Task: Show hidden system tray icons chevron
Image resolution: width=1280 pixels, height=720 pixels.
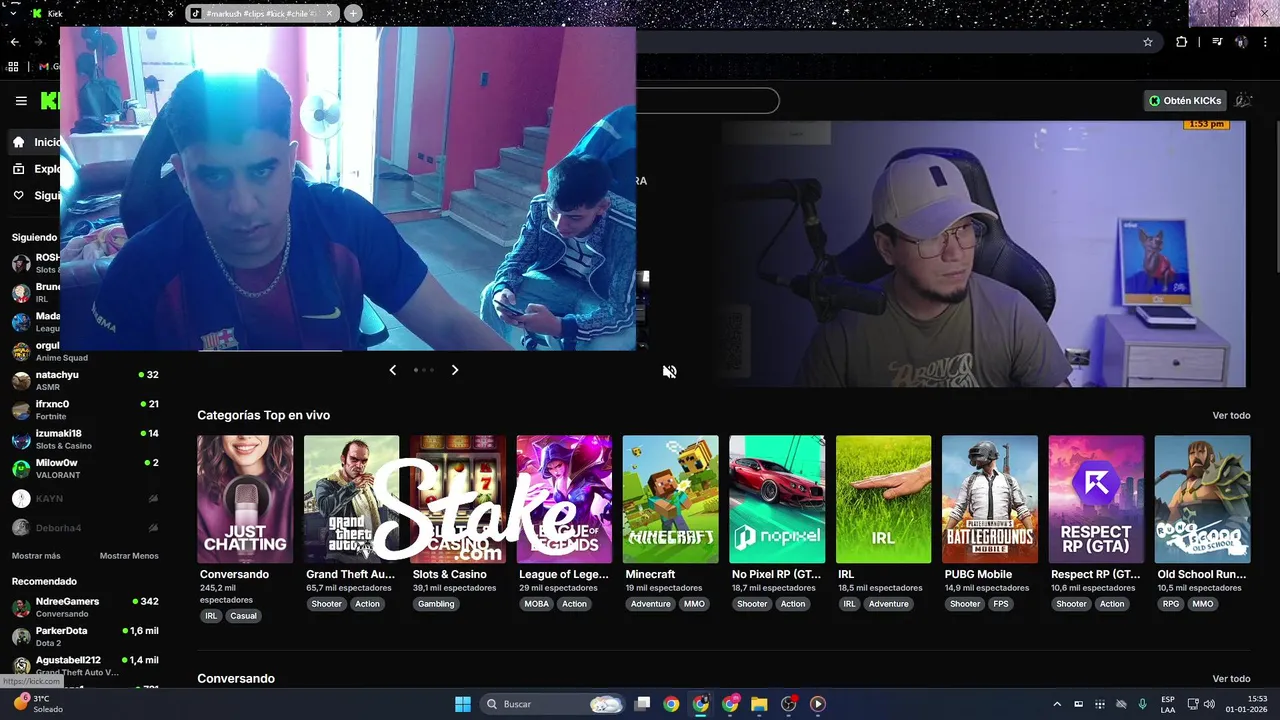Action: pos(1058,704)
